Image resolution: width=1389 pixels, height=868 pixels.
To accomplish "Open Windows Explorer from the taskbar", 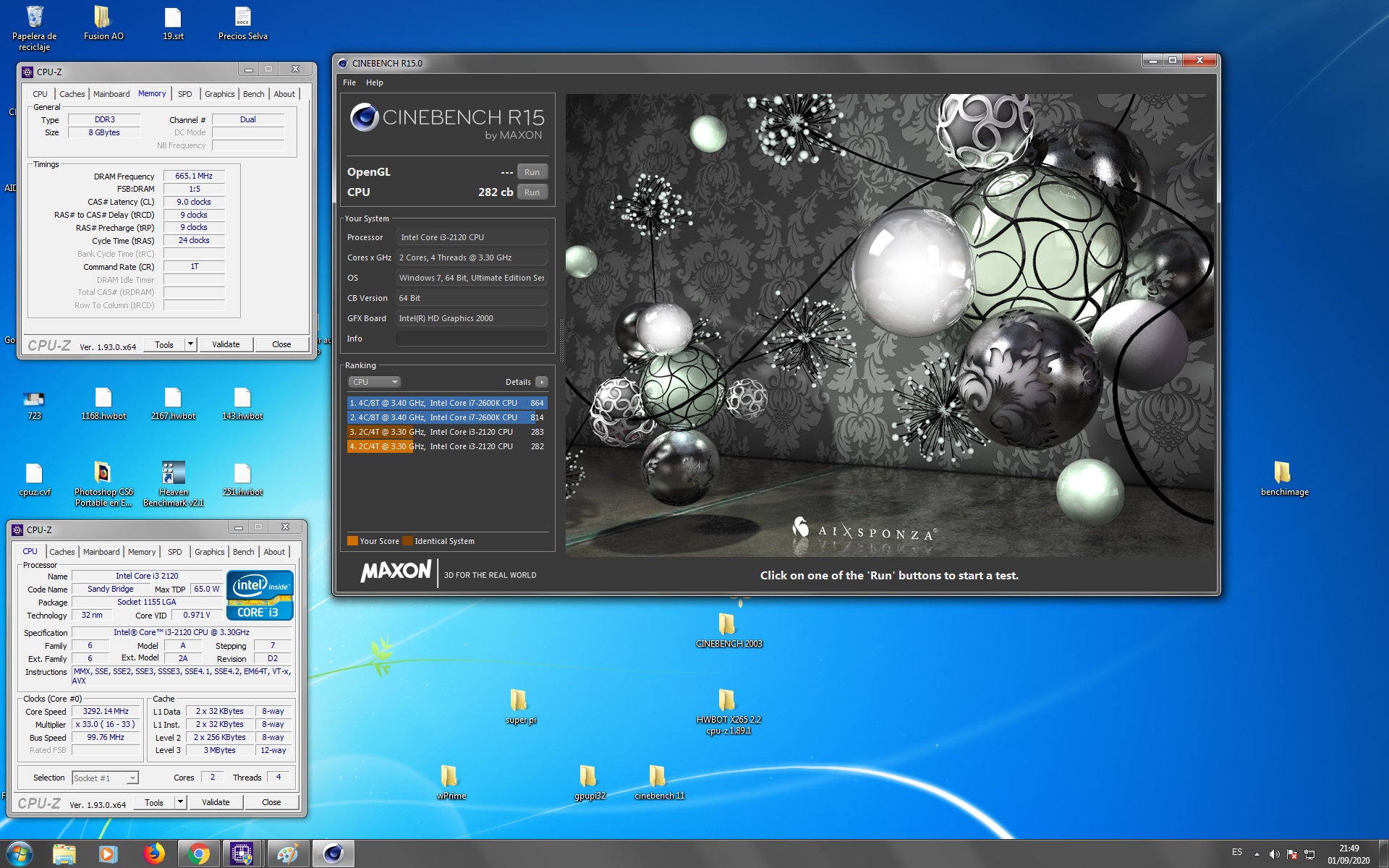I will coord(64,854).
